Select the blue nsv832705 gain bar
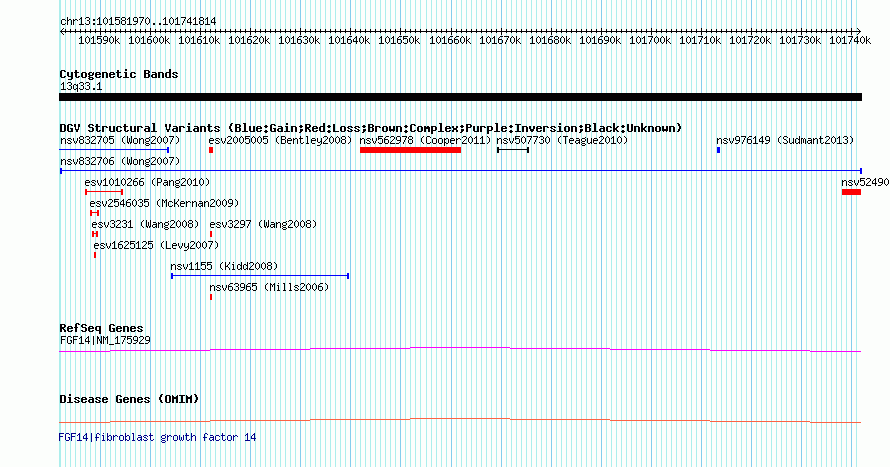The image size is (890, 467). (114, 150)
